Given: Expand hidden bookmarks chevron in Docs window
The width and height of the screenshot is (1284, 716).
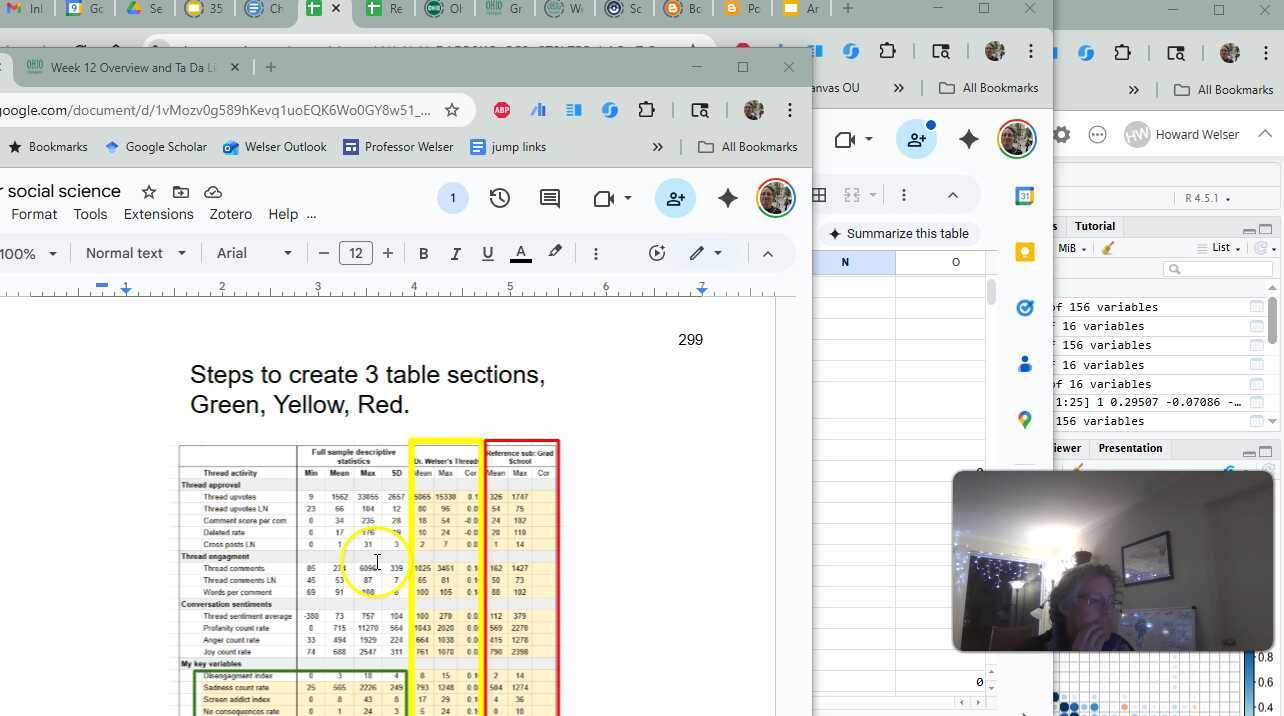Looking at the screenshot, I should point(657,147).
